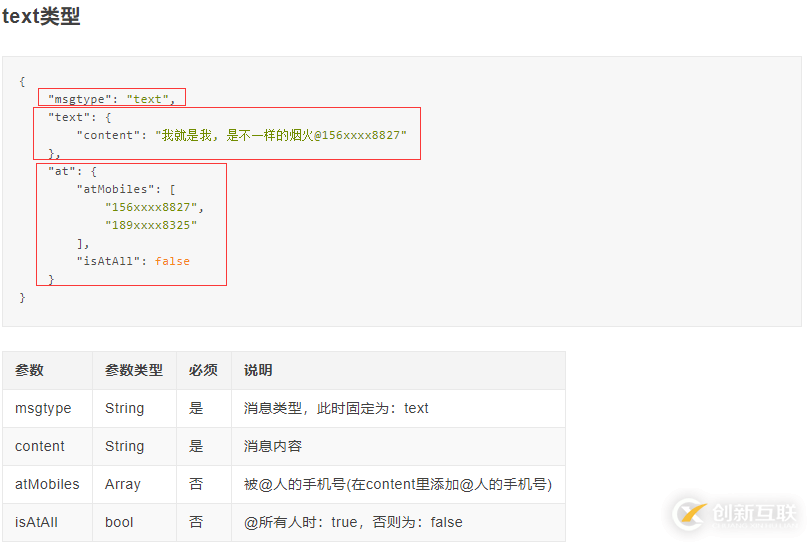Click the 说明 column header

point(258,370)
